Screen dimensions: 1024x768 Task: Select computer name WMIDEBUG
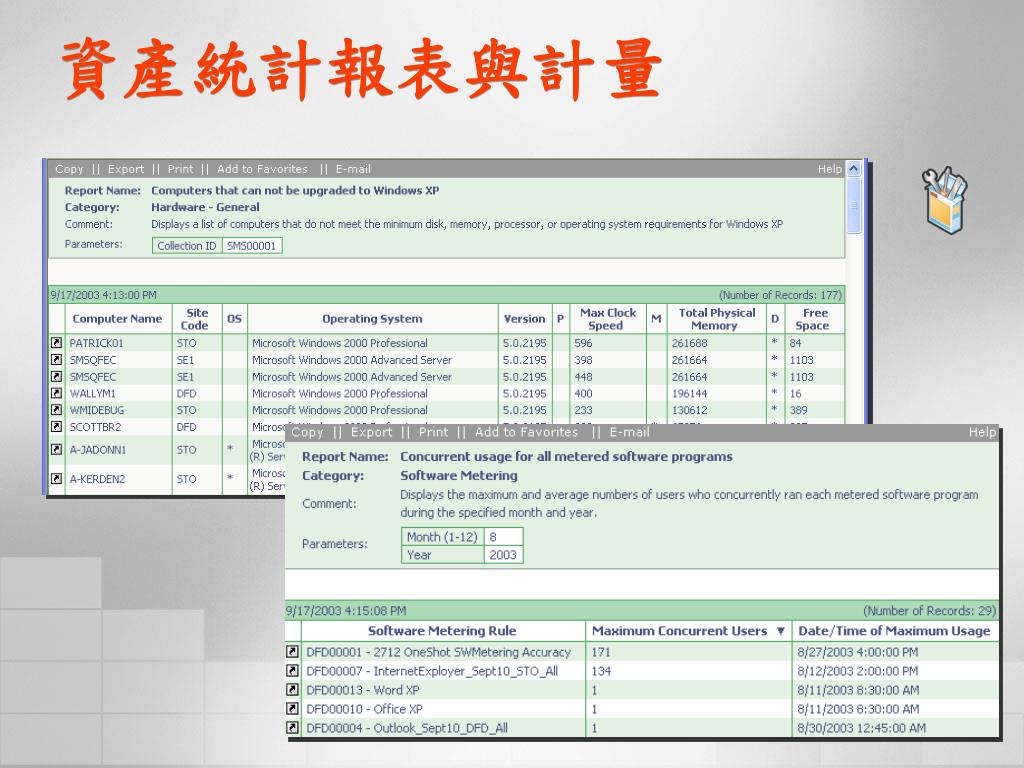97,410
